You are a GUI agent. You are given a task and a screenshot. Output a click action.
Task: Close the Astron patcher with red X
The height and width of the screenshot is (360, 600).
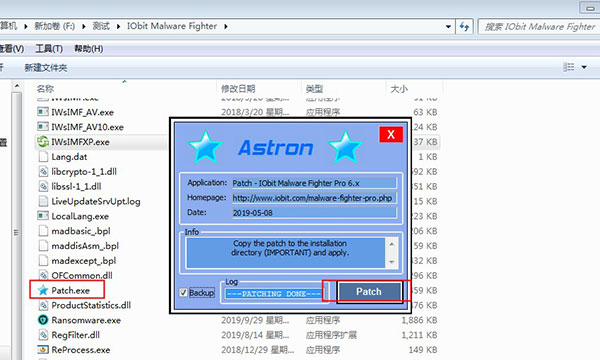391,134
